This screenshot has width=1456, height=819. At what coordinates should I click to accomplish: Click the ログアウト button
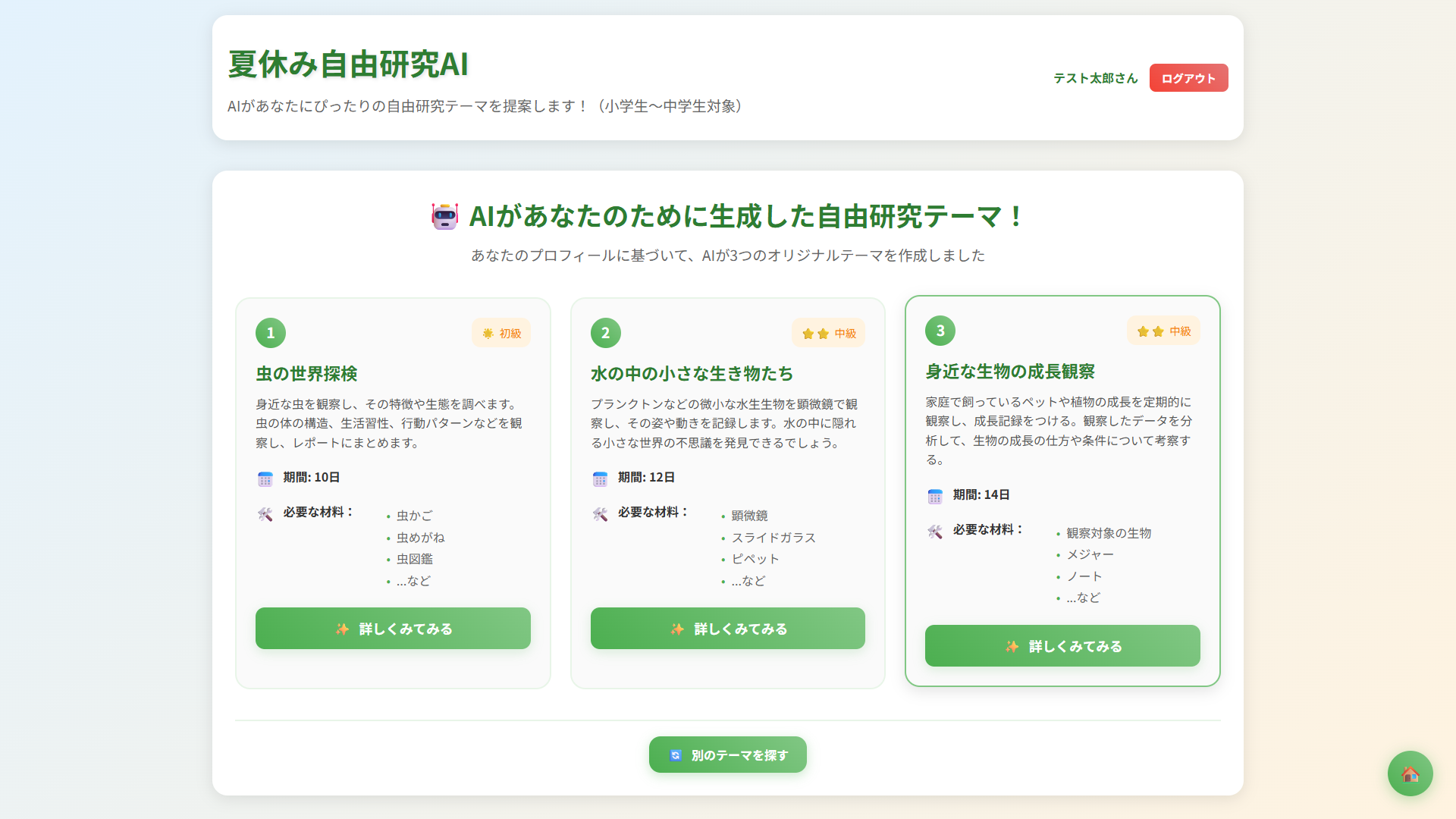(1188, 78)
